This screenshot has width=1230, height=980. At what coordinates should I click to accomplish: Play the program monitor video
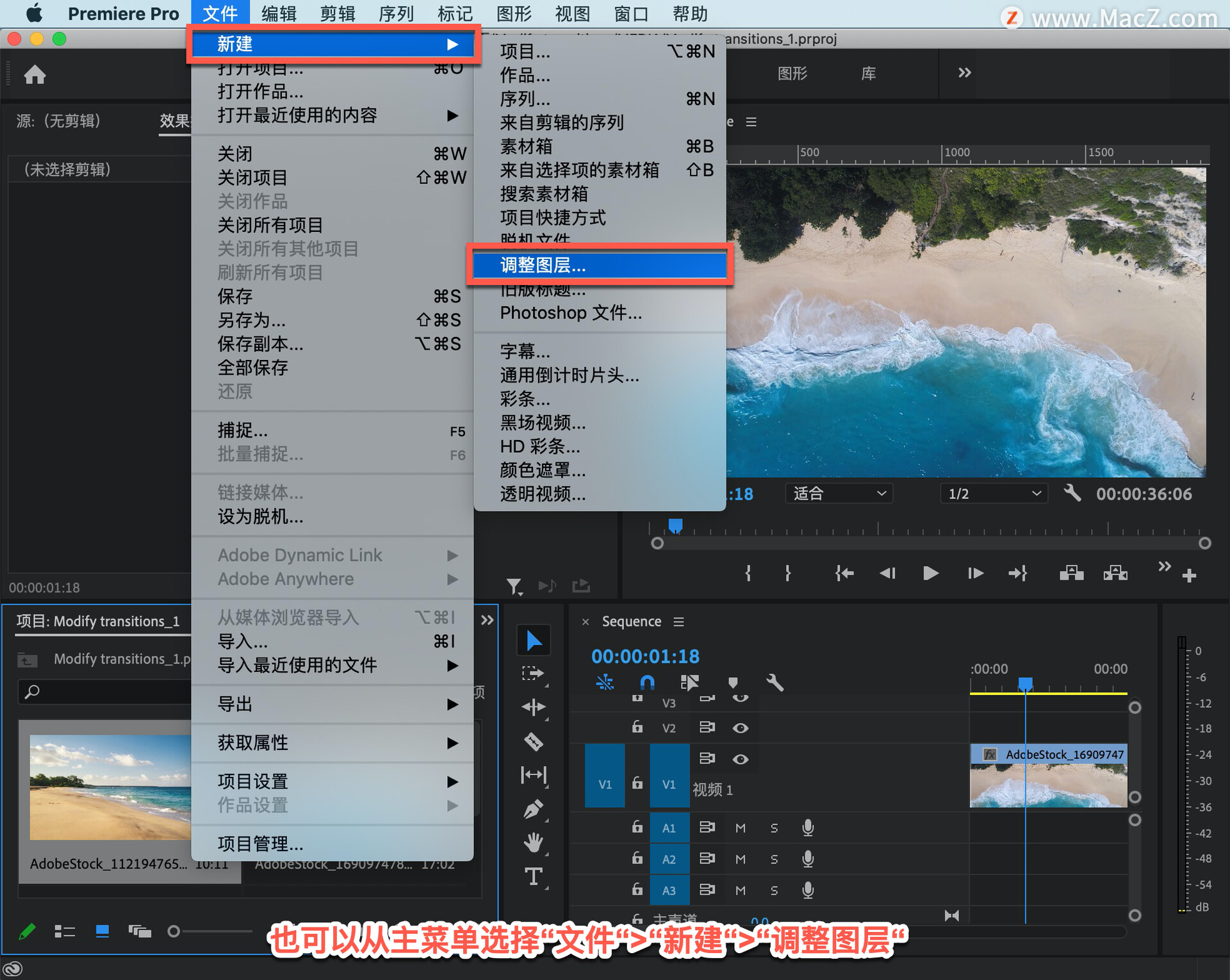tap(930, 573)
